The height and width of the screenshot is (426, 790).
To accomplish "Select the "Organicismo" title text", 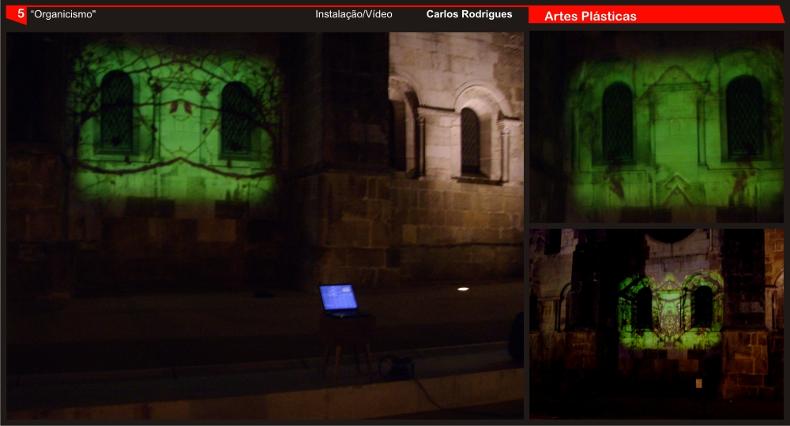I will (63, 15).
